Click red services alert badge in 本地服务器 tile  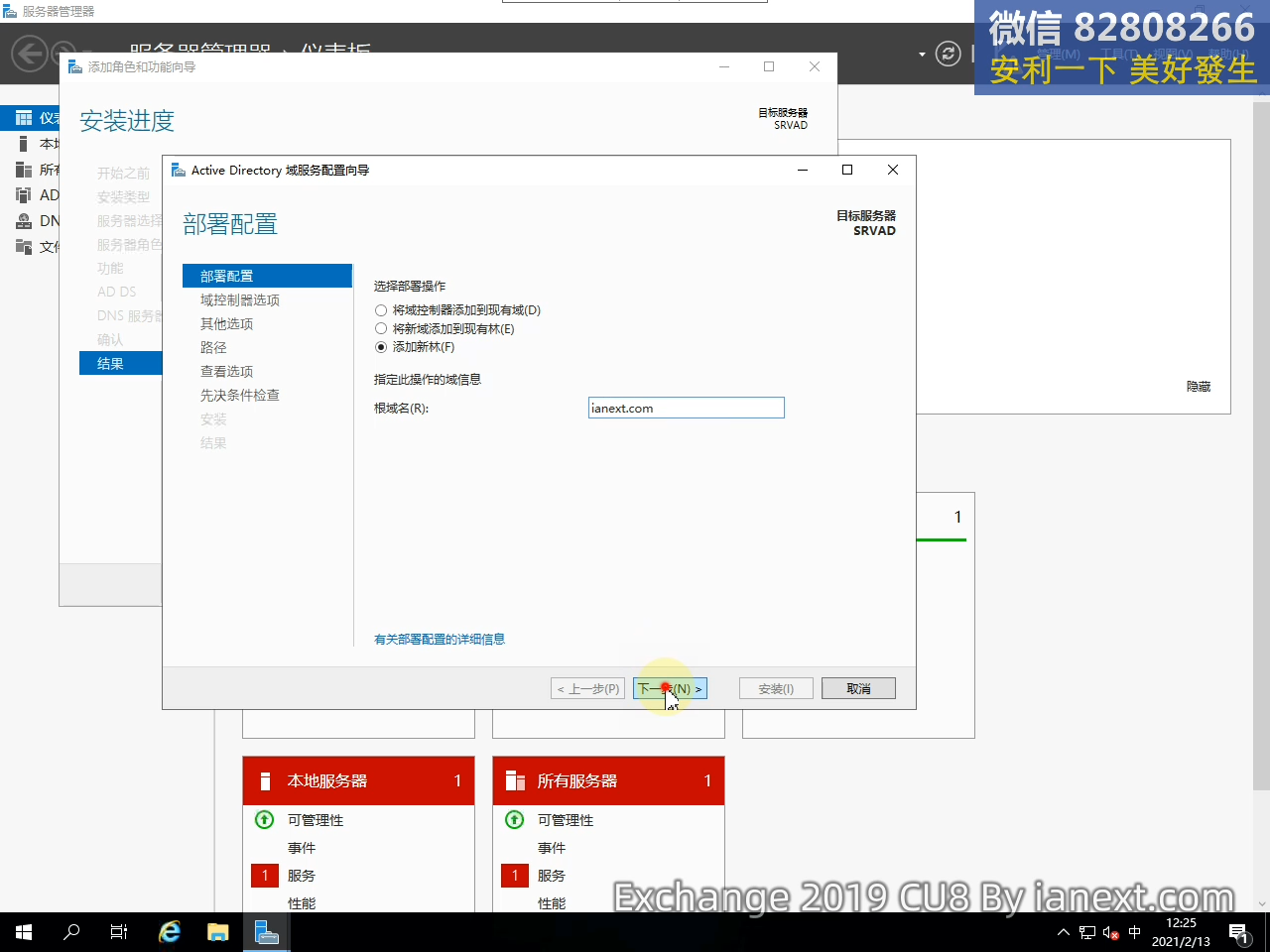265,876
